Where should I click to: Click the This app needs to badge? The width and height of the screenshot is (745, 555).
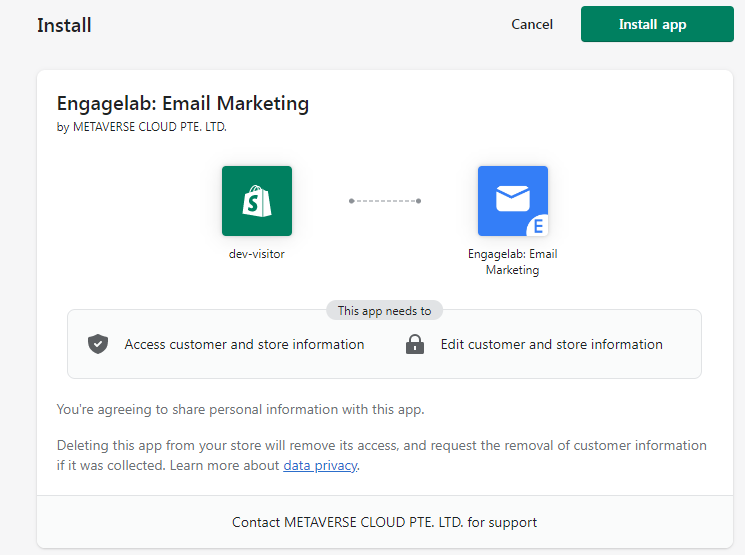[384, 310]
